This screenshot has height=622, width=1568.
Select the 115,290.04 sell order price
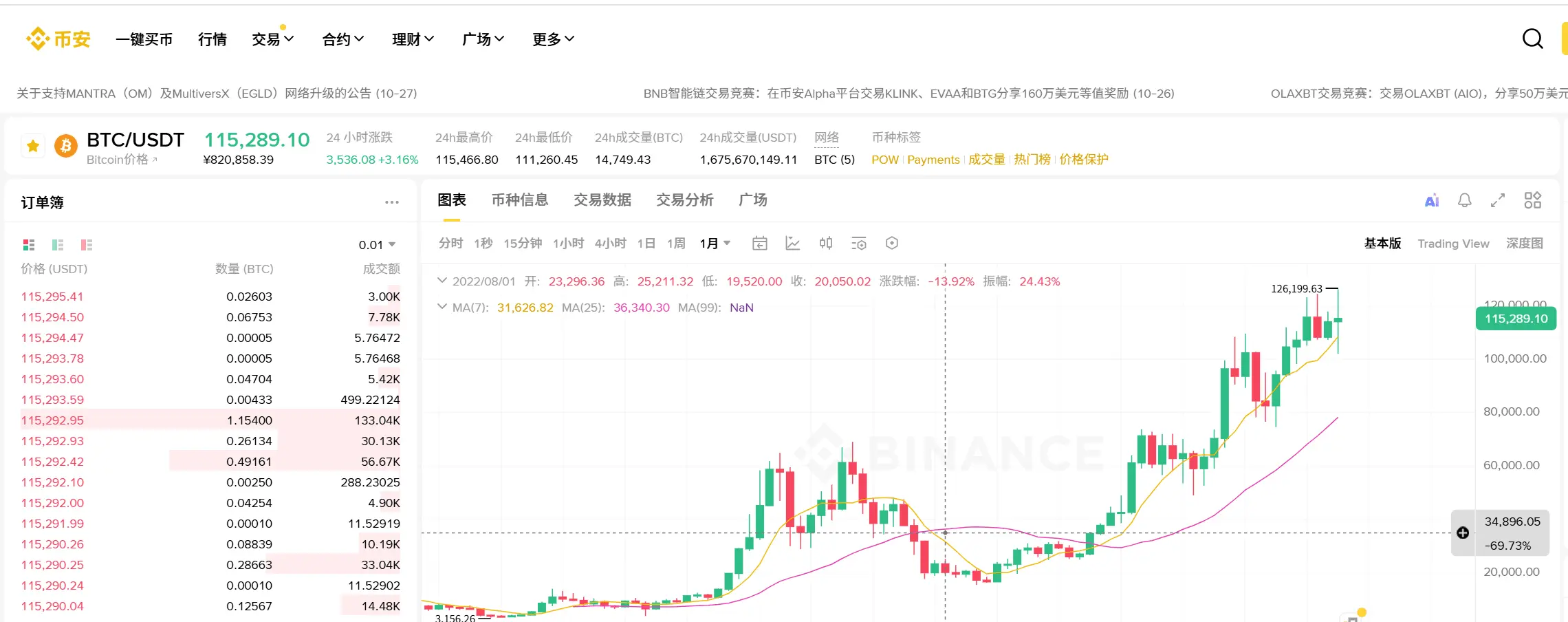(x=52, y=606)
